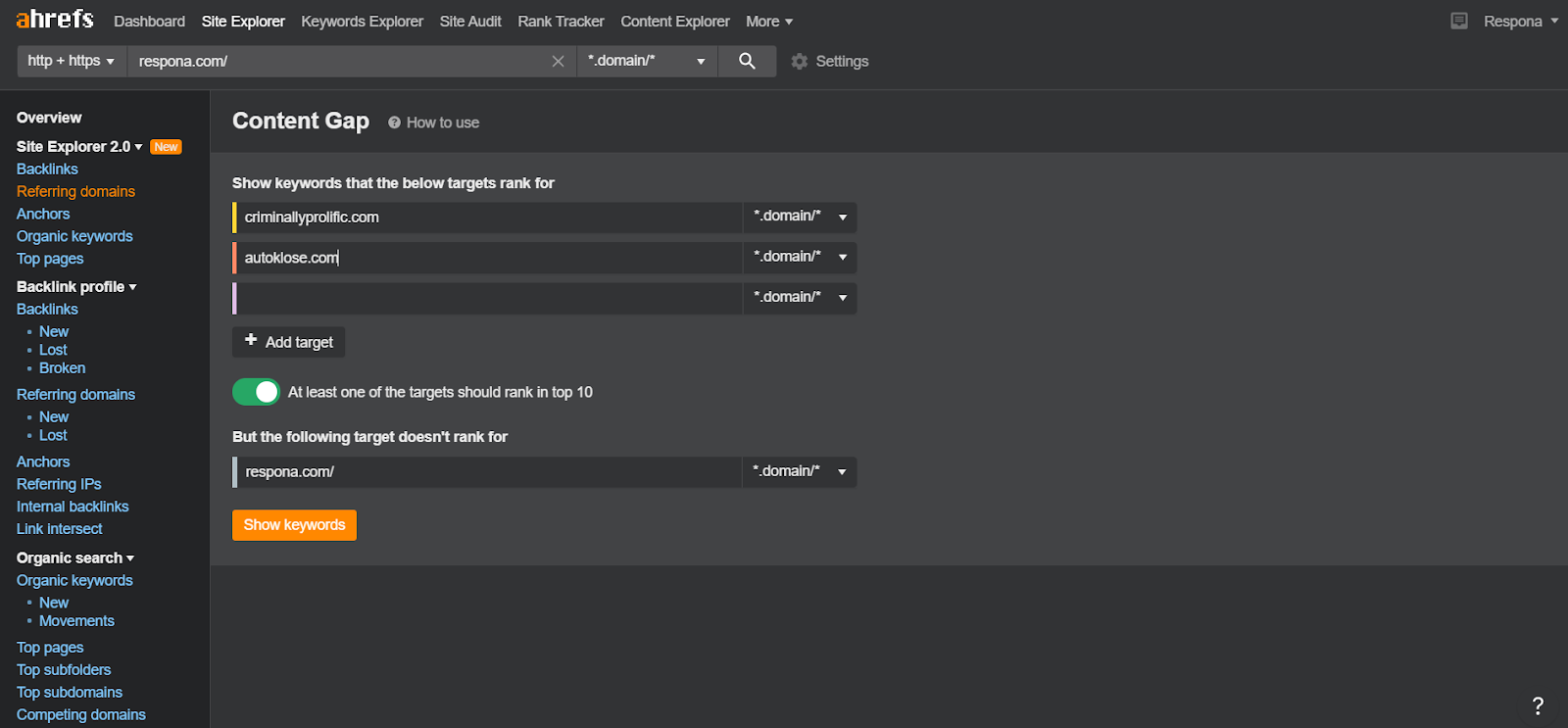Open Anchors under Backlink profile
Viewport: 1568px width, 728px height.
pos(43,461)
